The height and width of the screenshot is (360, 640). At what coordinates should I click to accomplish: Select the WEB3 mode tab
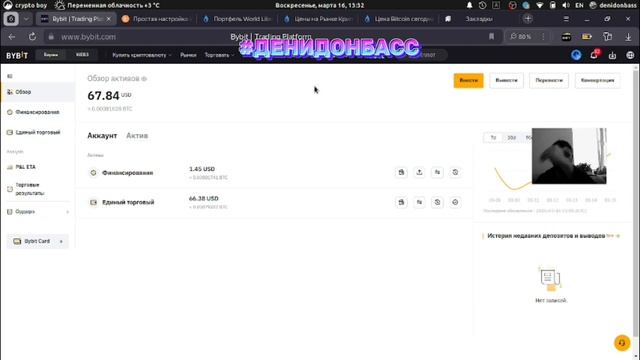pyautogui.click(x=82, y=55)
